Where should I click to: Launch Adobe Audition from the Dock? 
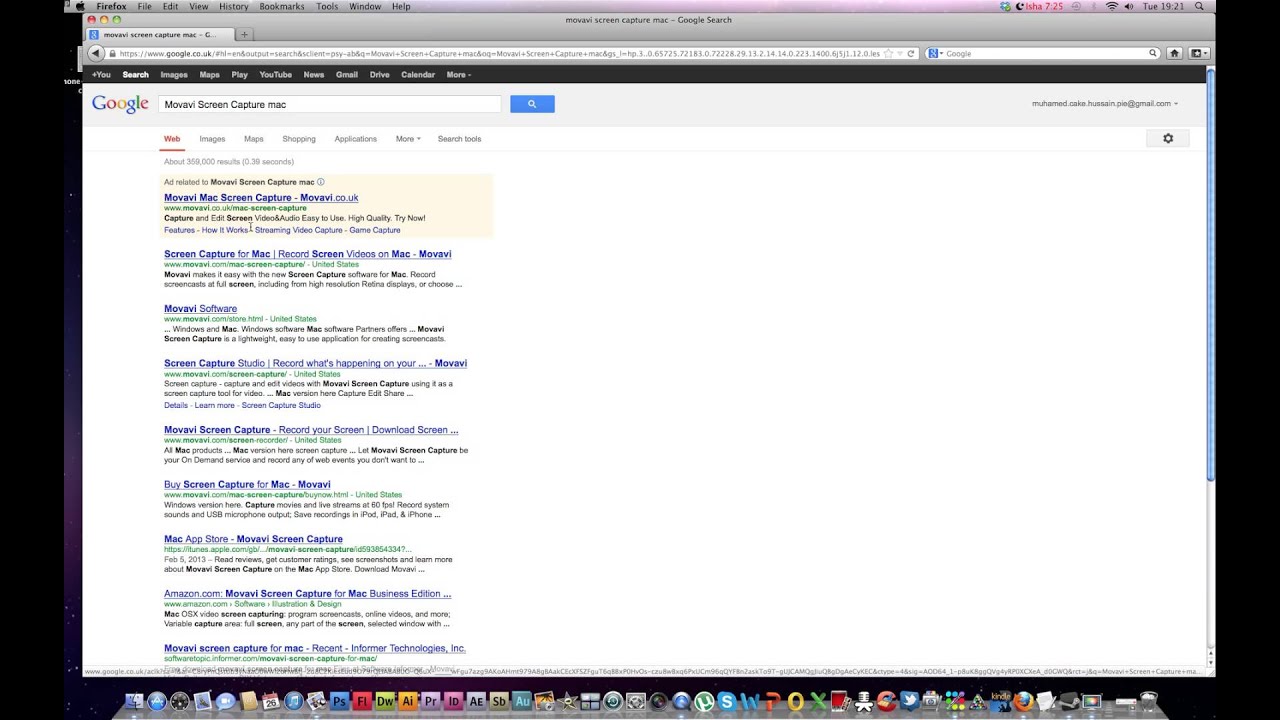point(523,702)
